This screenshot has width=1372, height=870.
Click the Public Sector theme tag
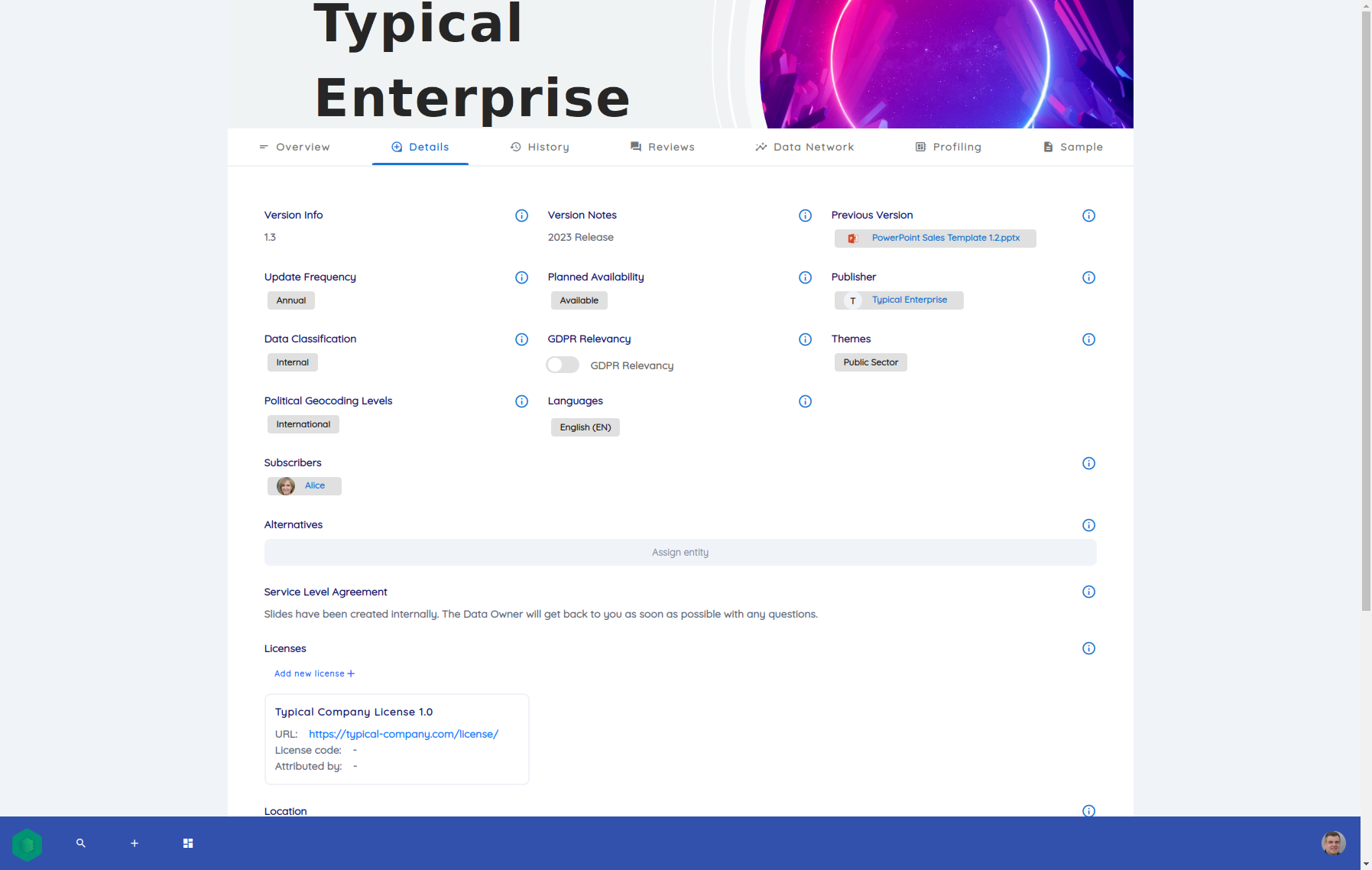(x=871, y=362)
